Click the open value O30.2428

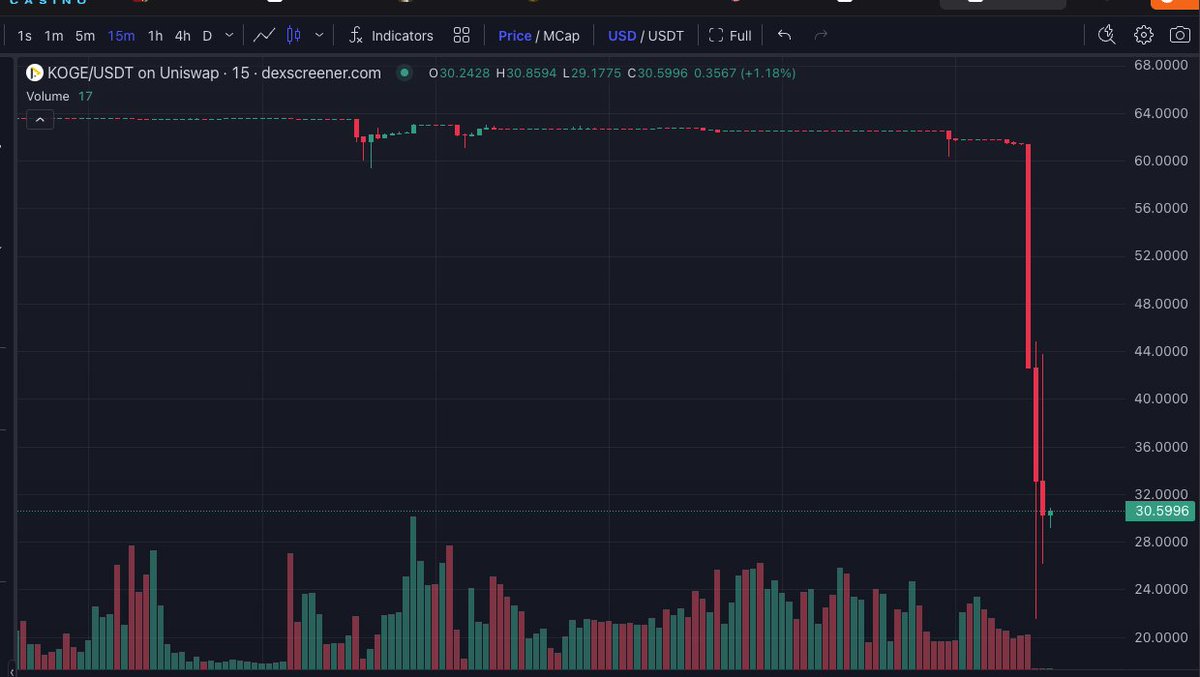tap(459, 73)
